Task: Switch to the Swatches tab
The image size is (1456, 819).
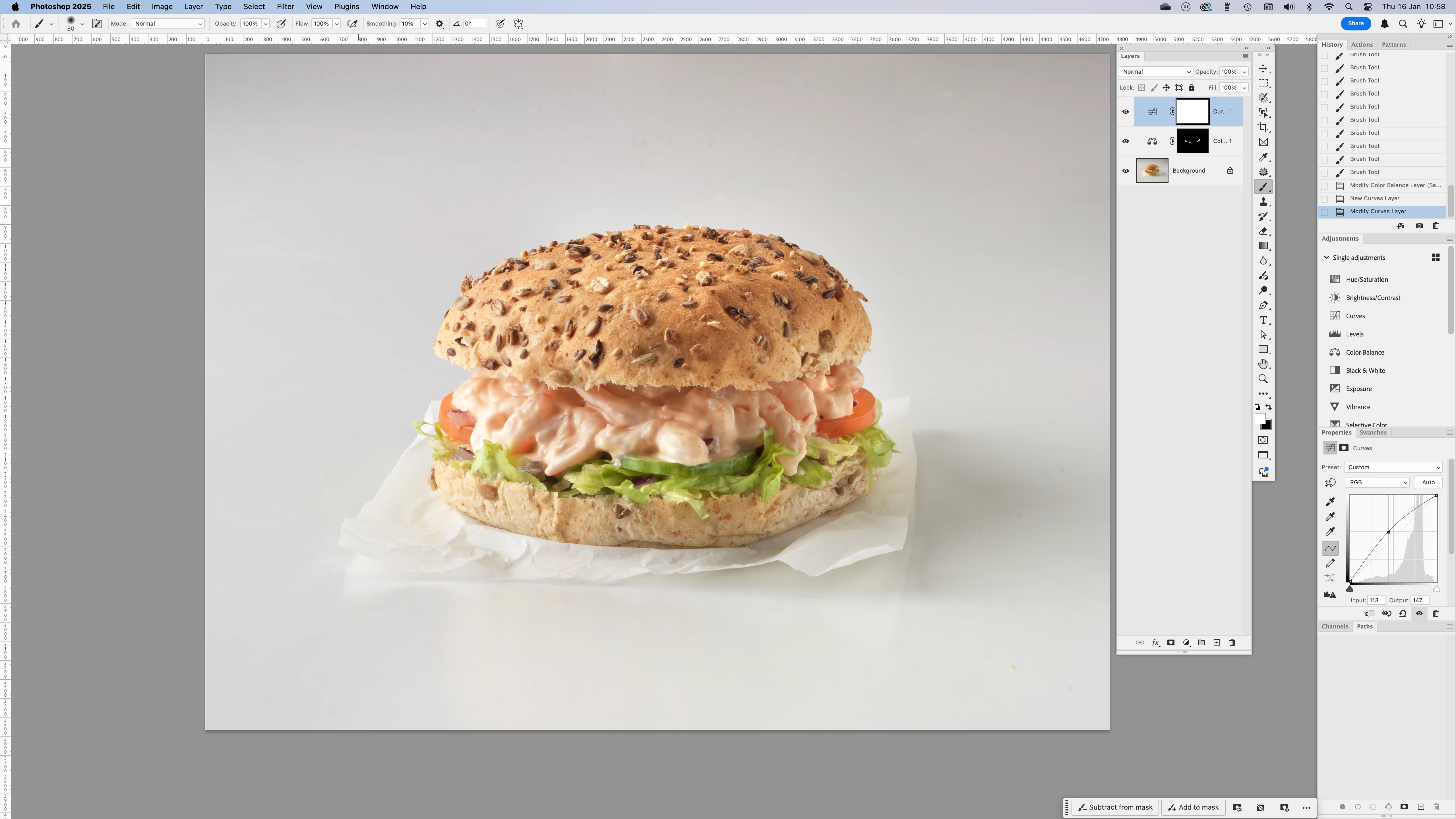Action: click(x=1372, y=432)
